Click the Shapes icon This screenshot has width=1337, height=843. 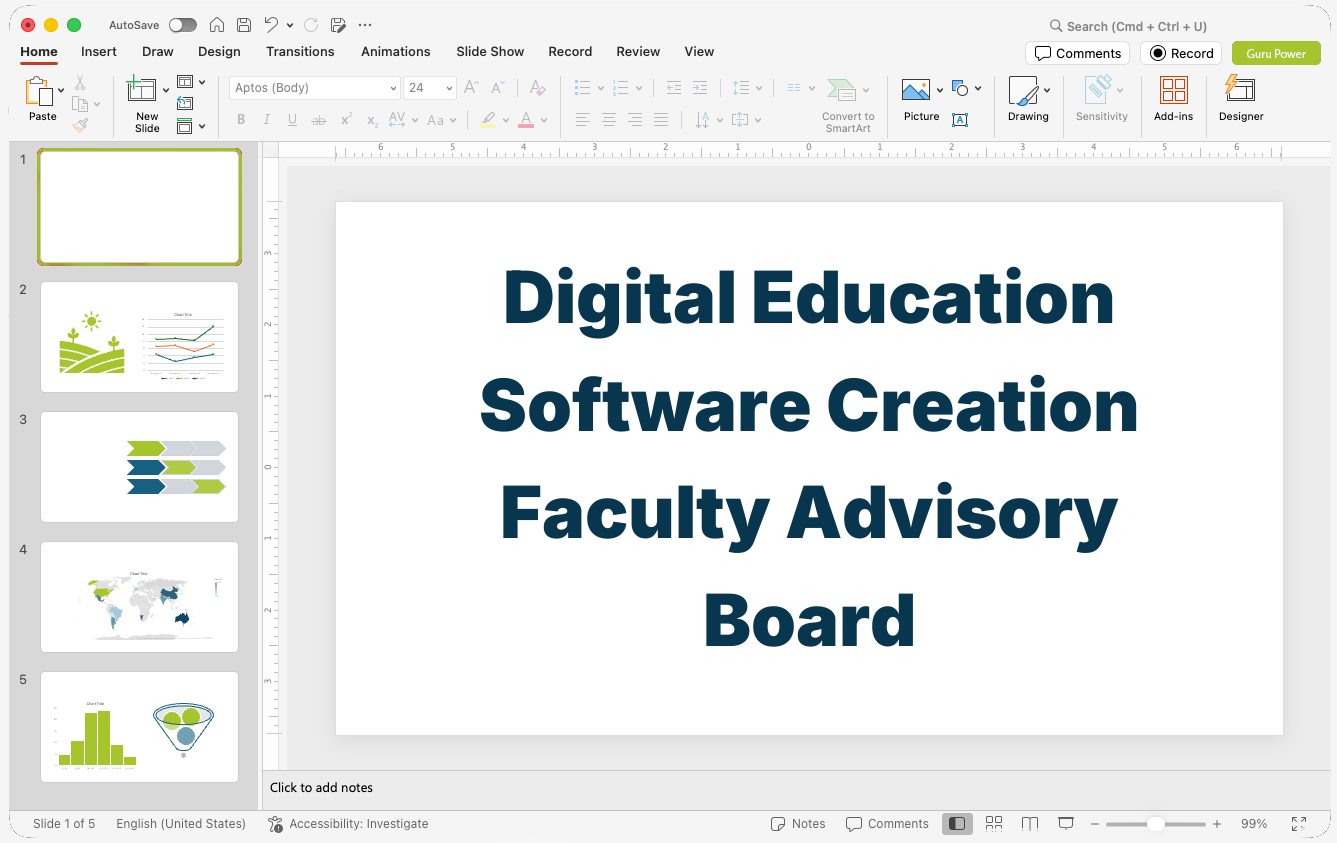(x=960, y=89)
